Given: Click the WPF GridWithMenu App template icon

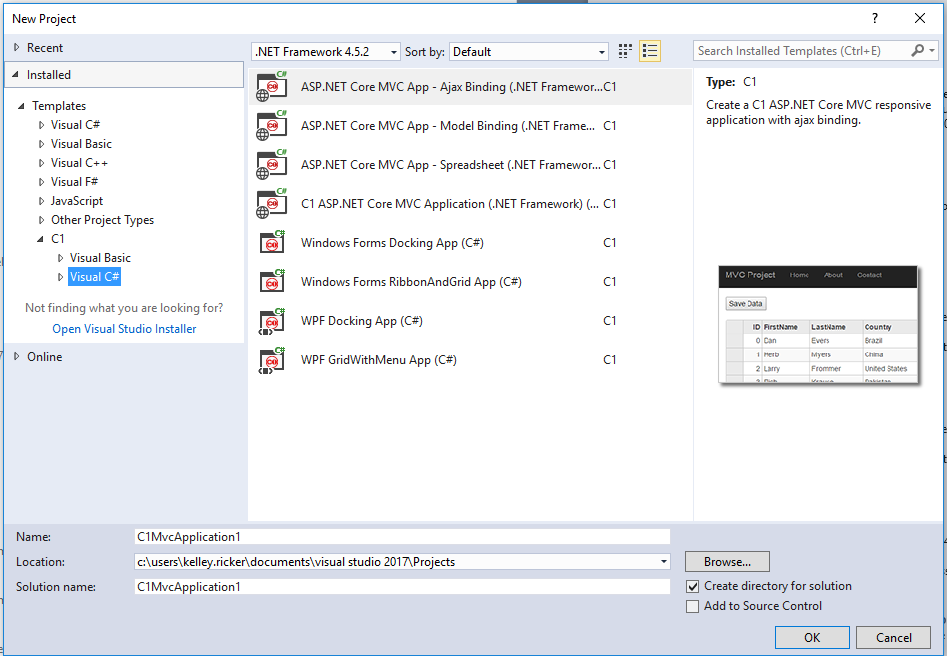Looking at the screenshot, I should click(271, 360).
